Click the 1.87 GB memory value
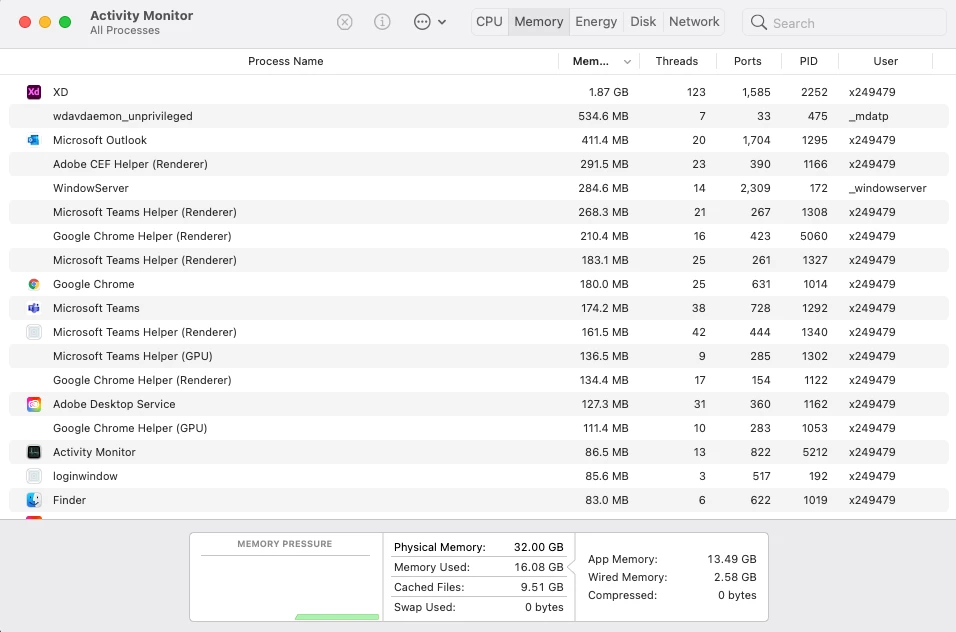Screen dimensions: 956x632 coord(608,92)
